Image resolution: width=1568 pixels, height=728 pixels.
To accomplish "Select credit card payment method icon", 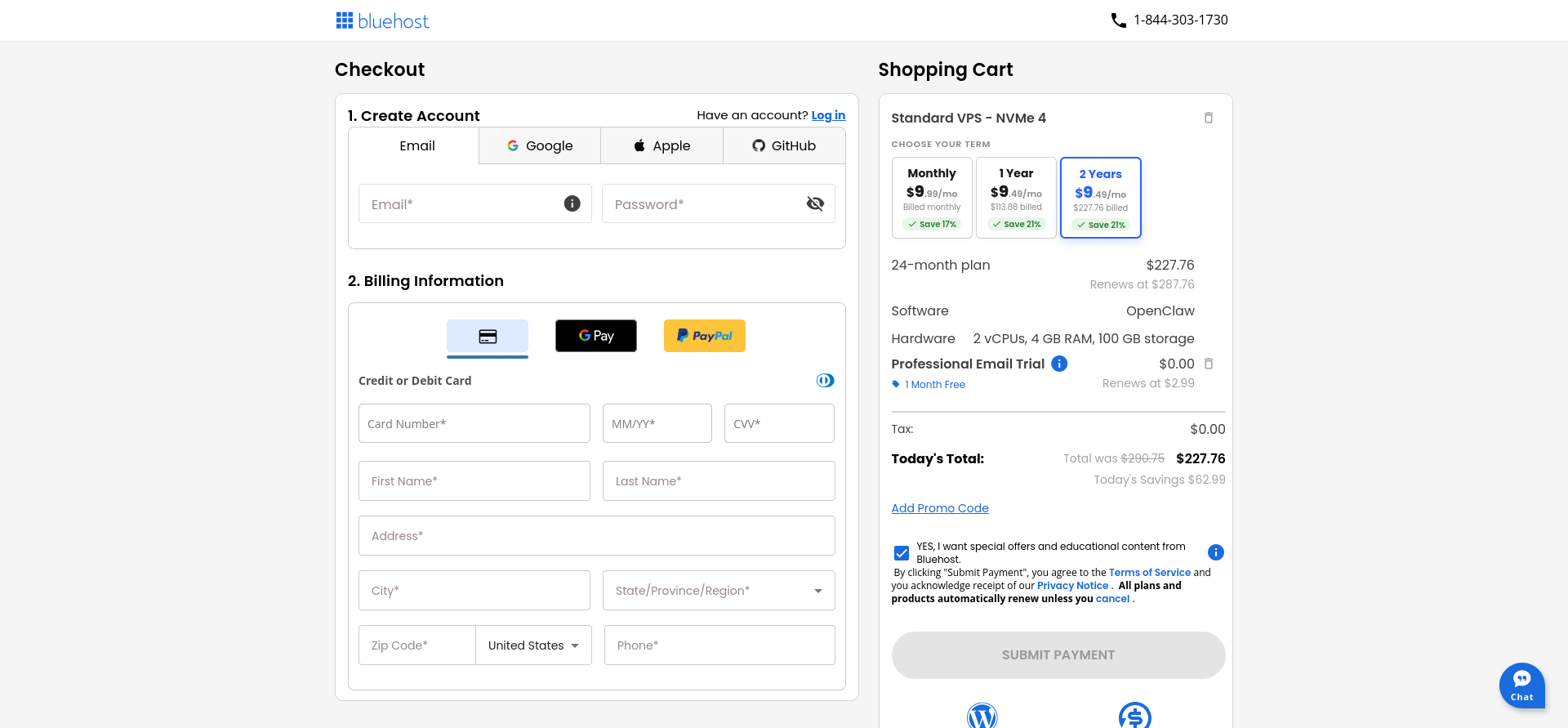I will point(488,337).
